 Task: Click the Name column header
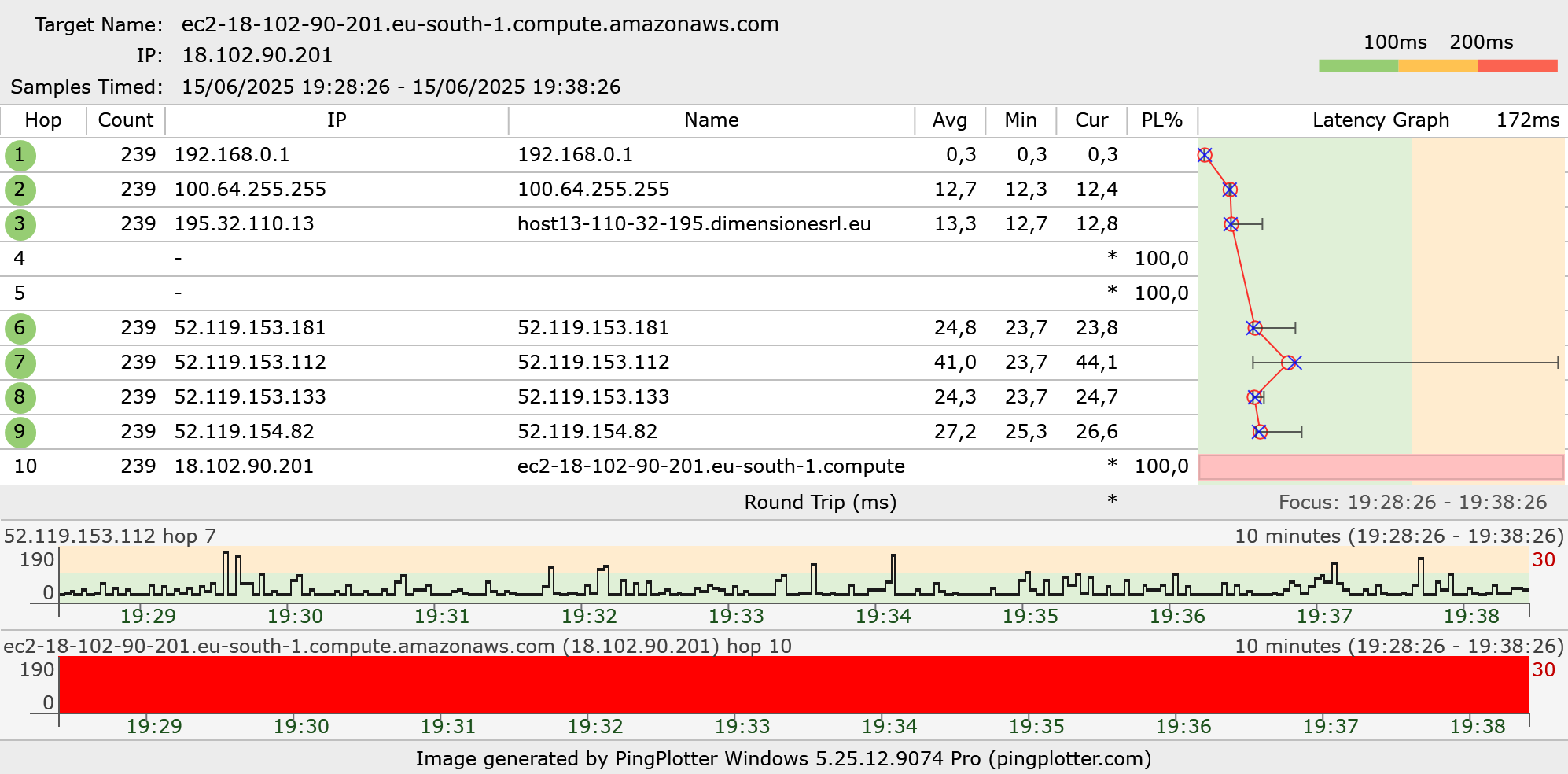[711, 120]
